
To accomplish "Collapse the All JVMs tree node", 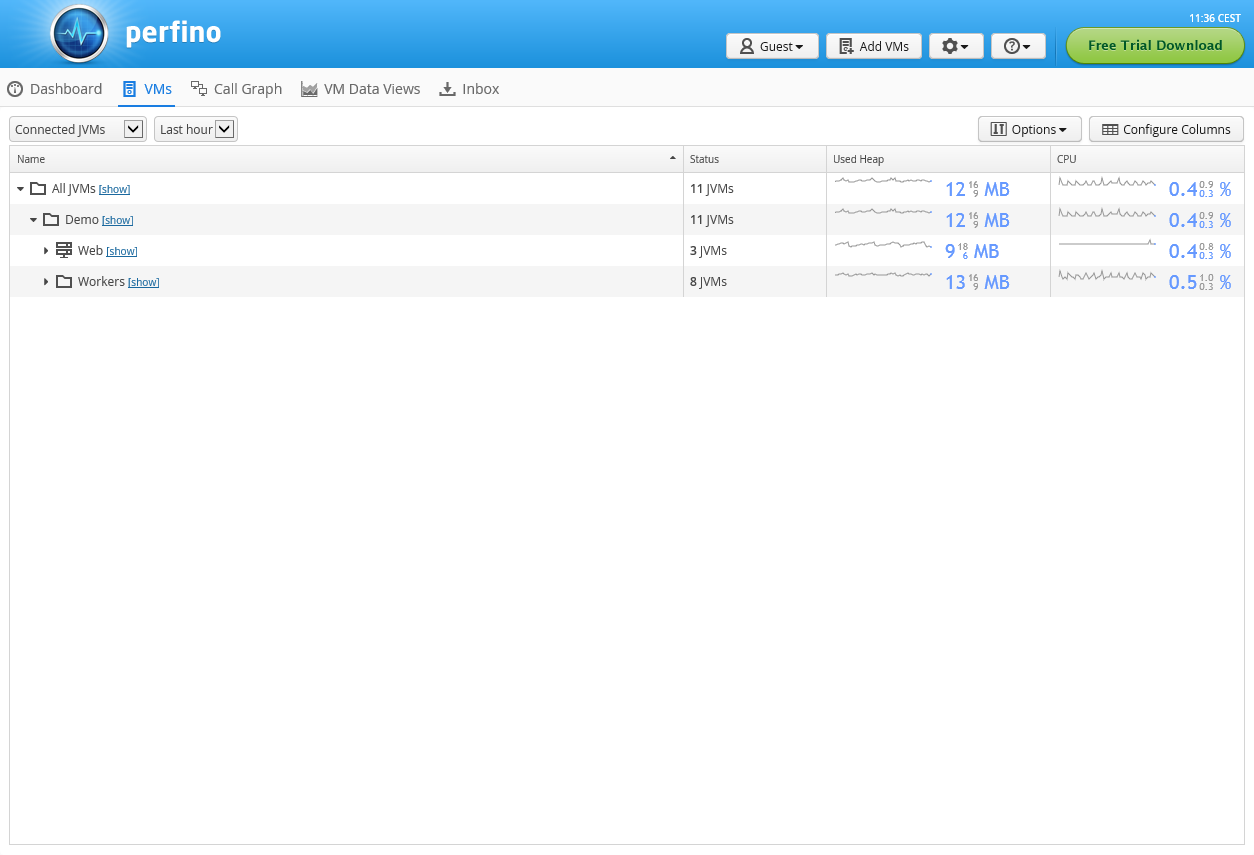I will click(x=20, y=188).
